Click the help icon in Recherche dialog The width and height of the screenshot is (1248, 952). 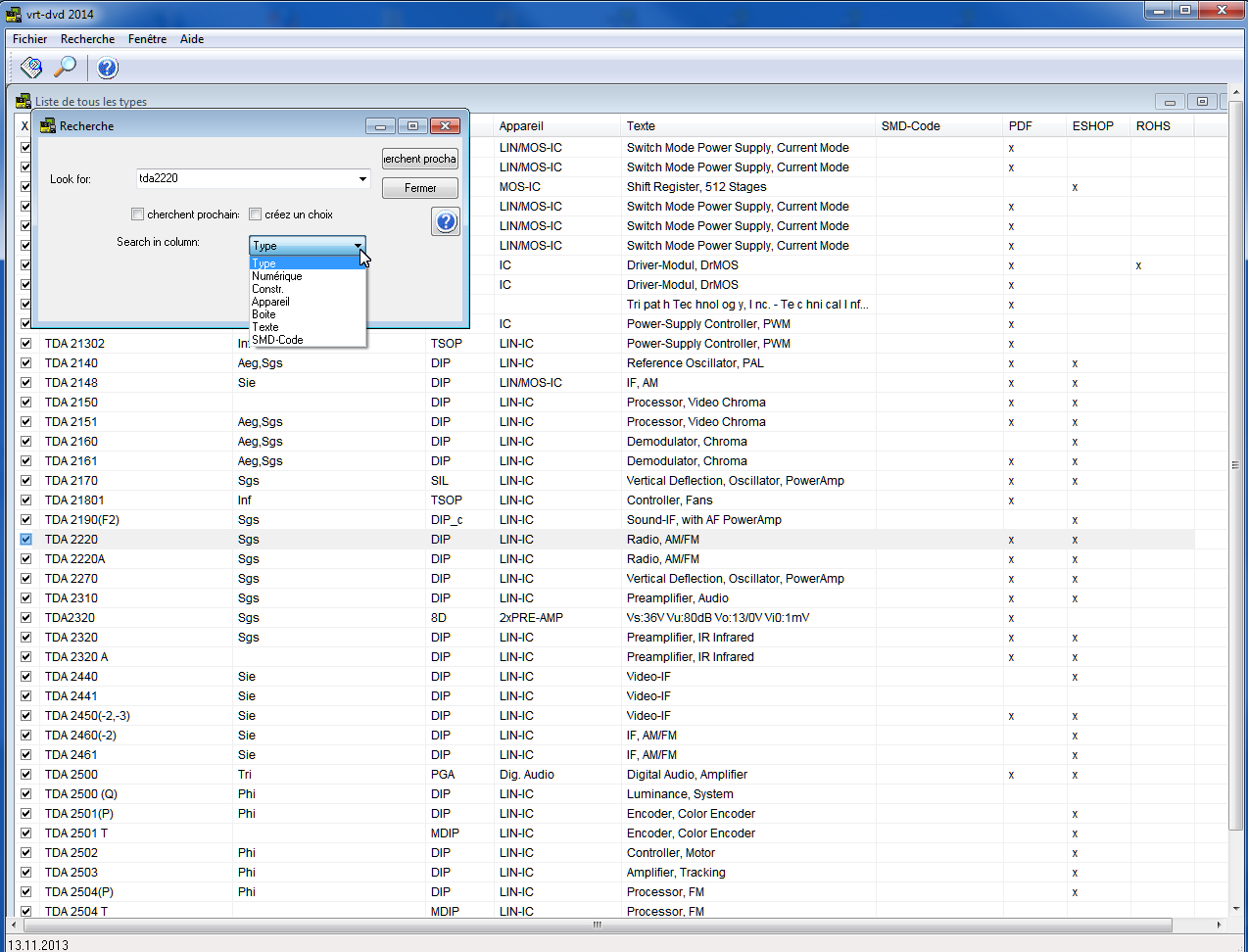click(446, 221)
